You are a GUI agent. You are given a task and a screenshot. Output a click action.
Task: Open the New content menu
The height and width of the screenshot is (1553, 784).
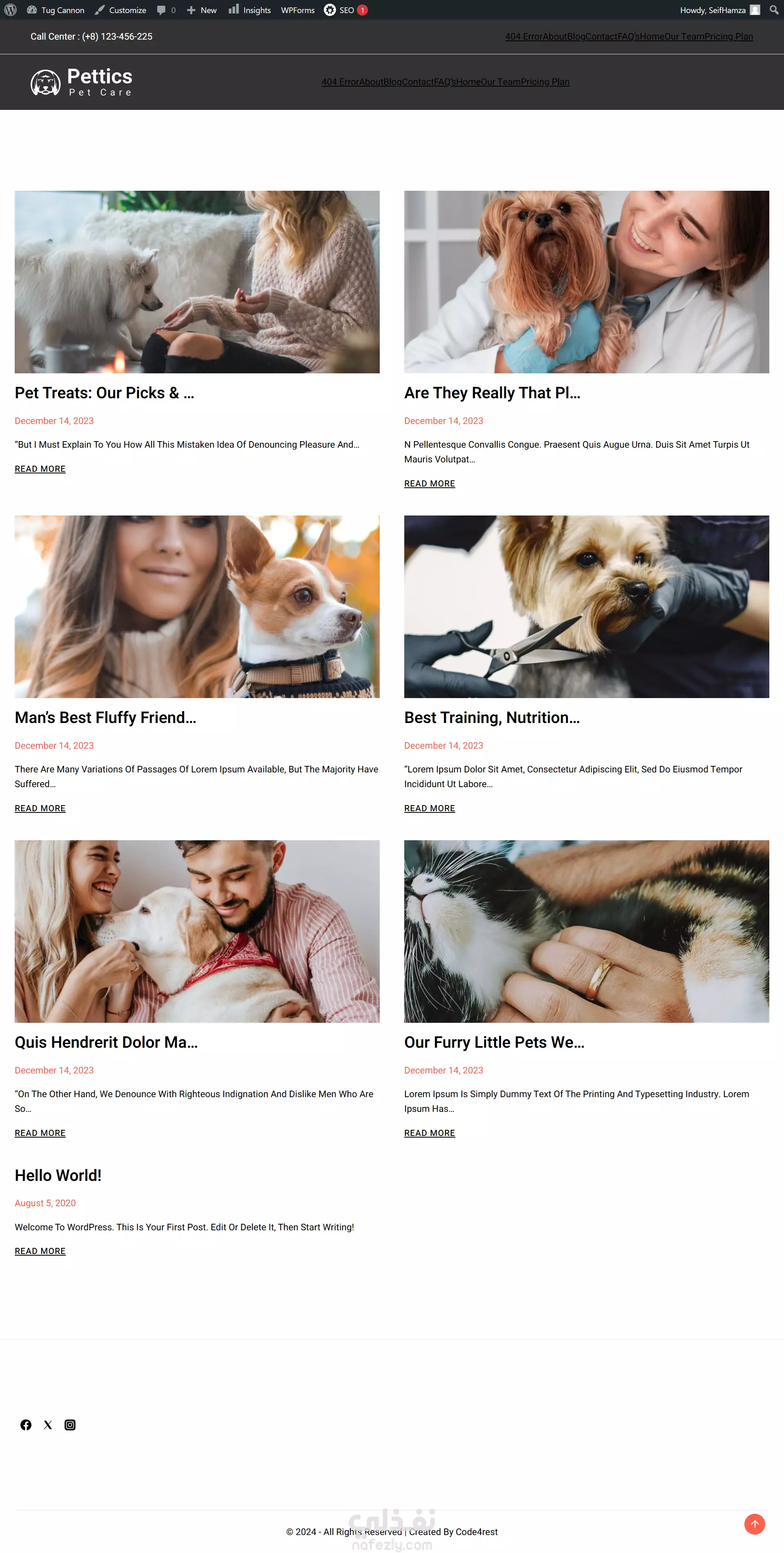pos(201,10)
